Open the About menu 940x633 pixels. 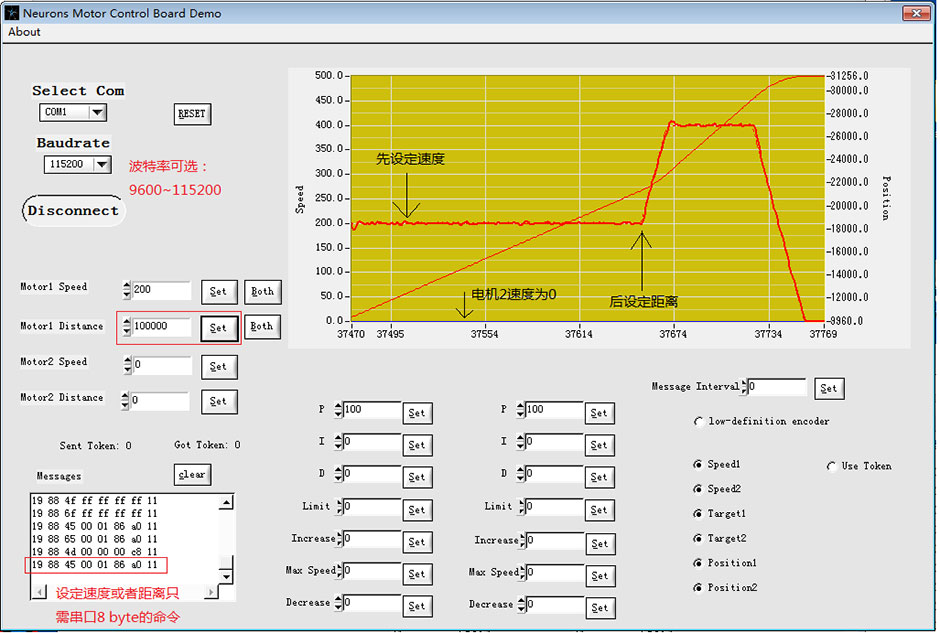click(x=24, y=32)
